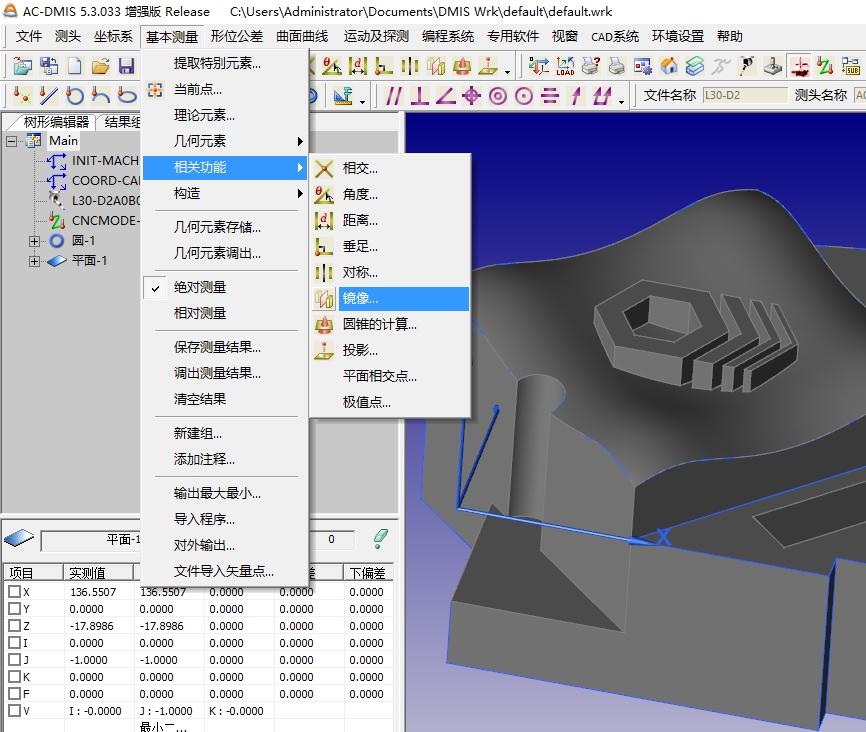Select the symmetry tolerance icon
The width and height of the screenshot is (866, 732).
pyautogui.click(x=551, y=97)
